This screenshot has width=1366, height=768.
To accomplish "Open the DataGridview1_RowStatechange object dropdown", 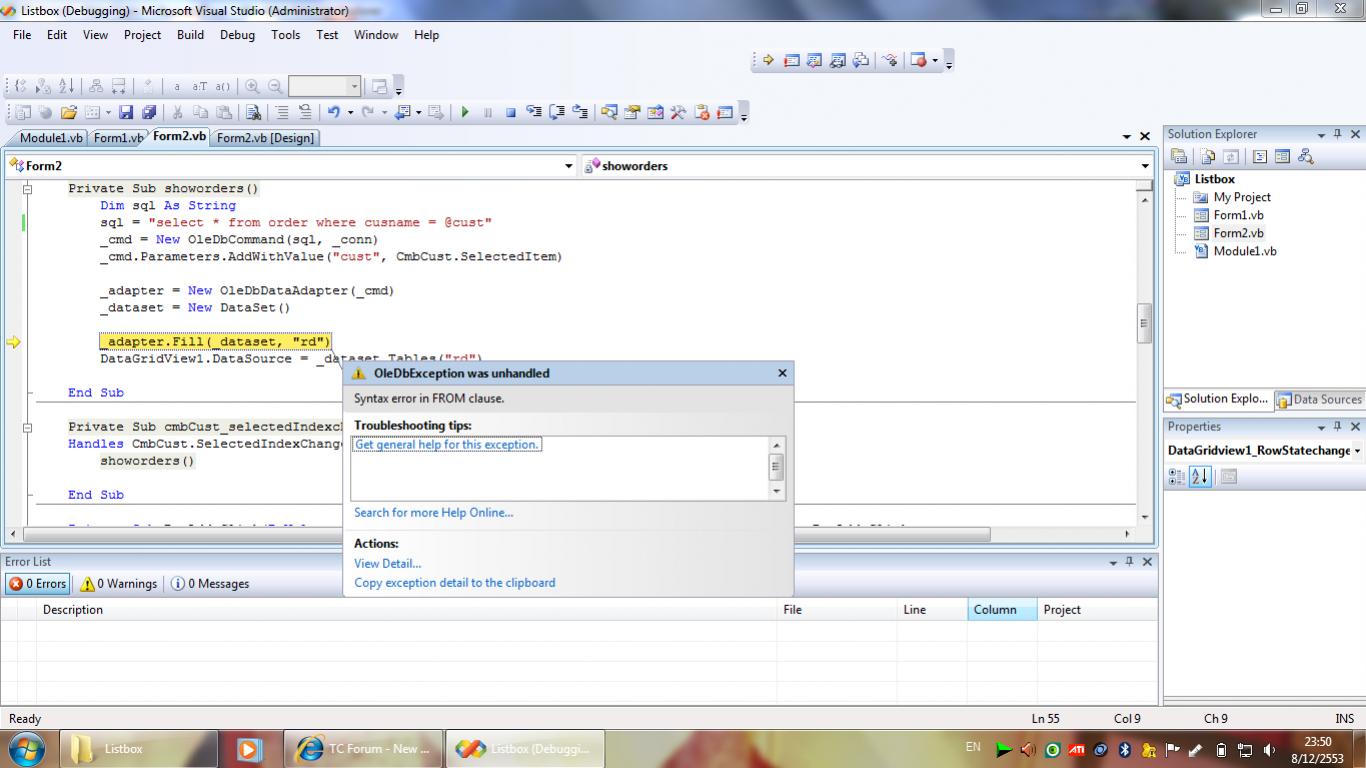I will (1357, 451).
